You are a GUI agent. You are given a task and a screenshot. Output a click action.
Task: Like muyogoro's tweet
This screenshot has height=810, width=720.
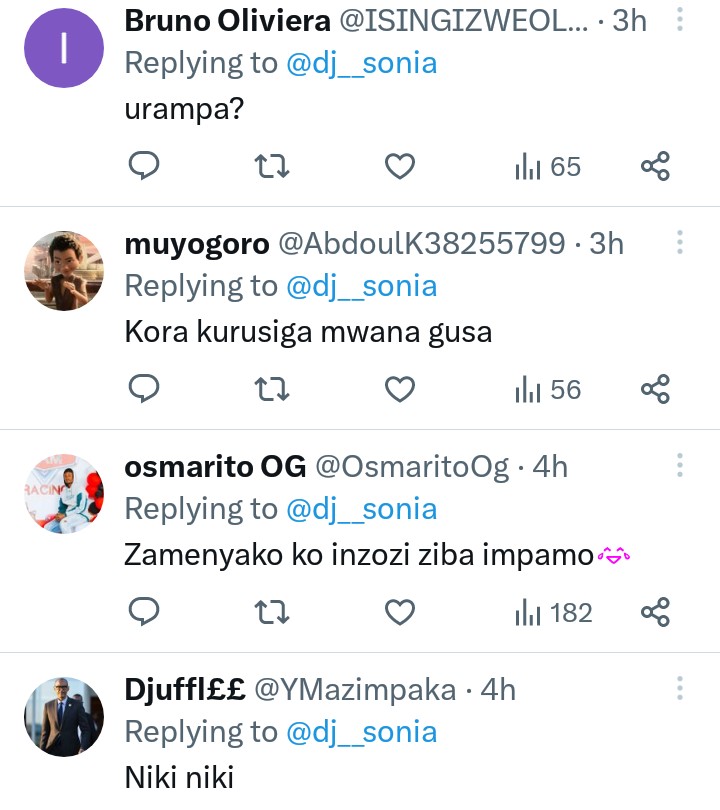point(400,389)
